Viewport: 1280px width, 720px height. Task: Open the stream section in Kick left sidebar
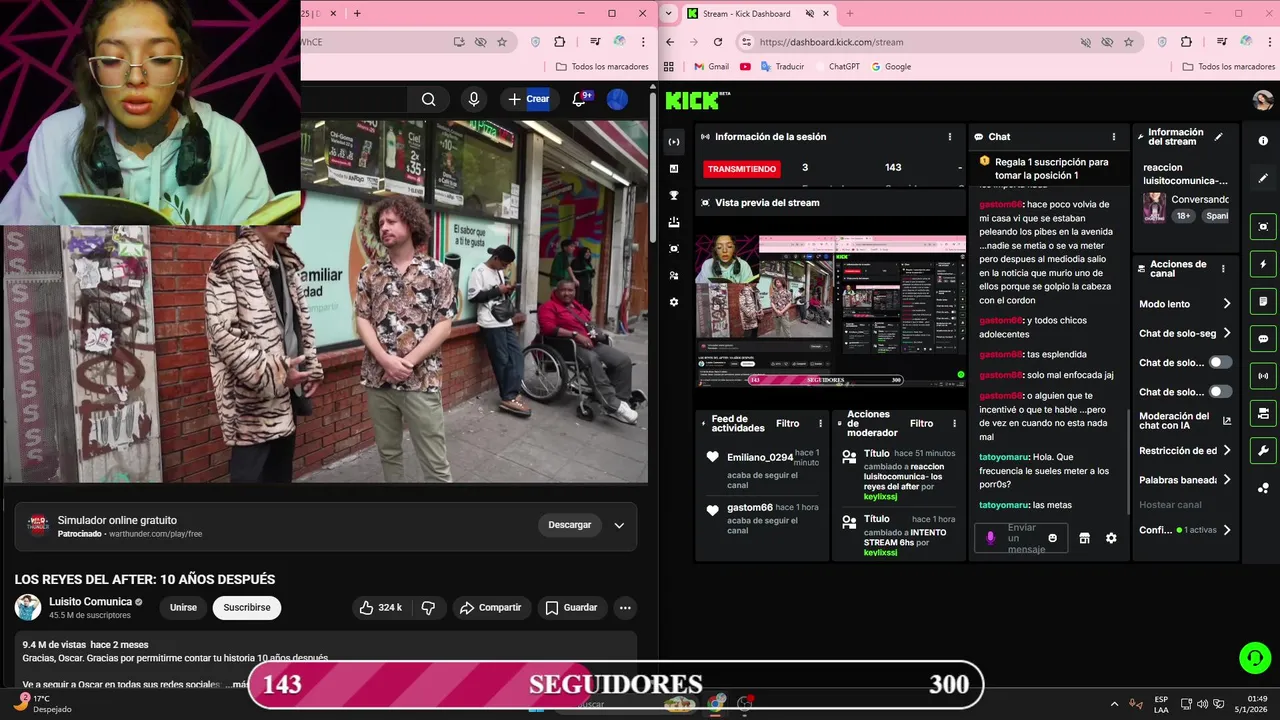(674, 142)
